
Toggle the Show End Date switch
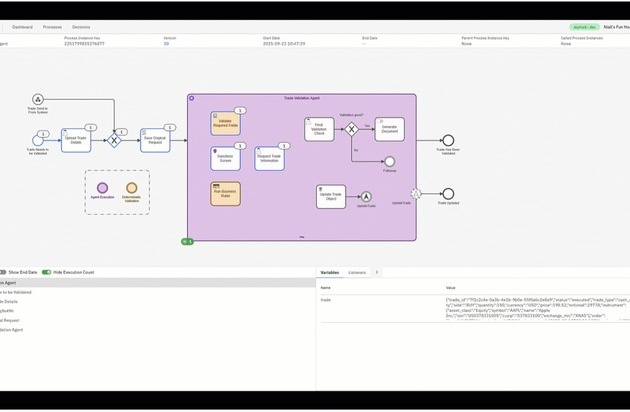(3, 272)
